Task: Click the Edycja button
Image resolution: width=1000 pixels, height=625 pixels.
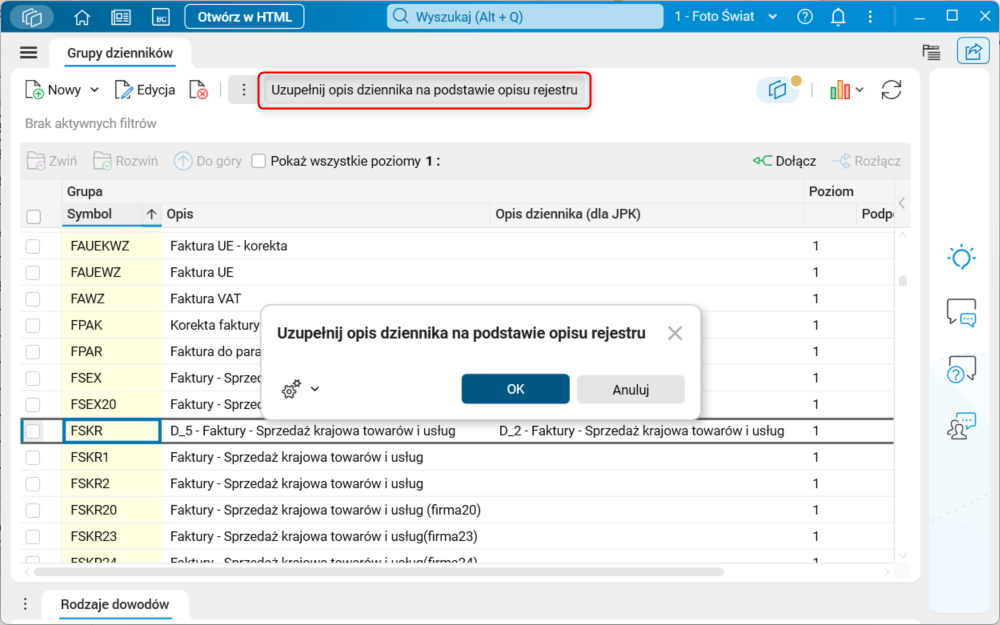Action: point(145,90)
